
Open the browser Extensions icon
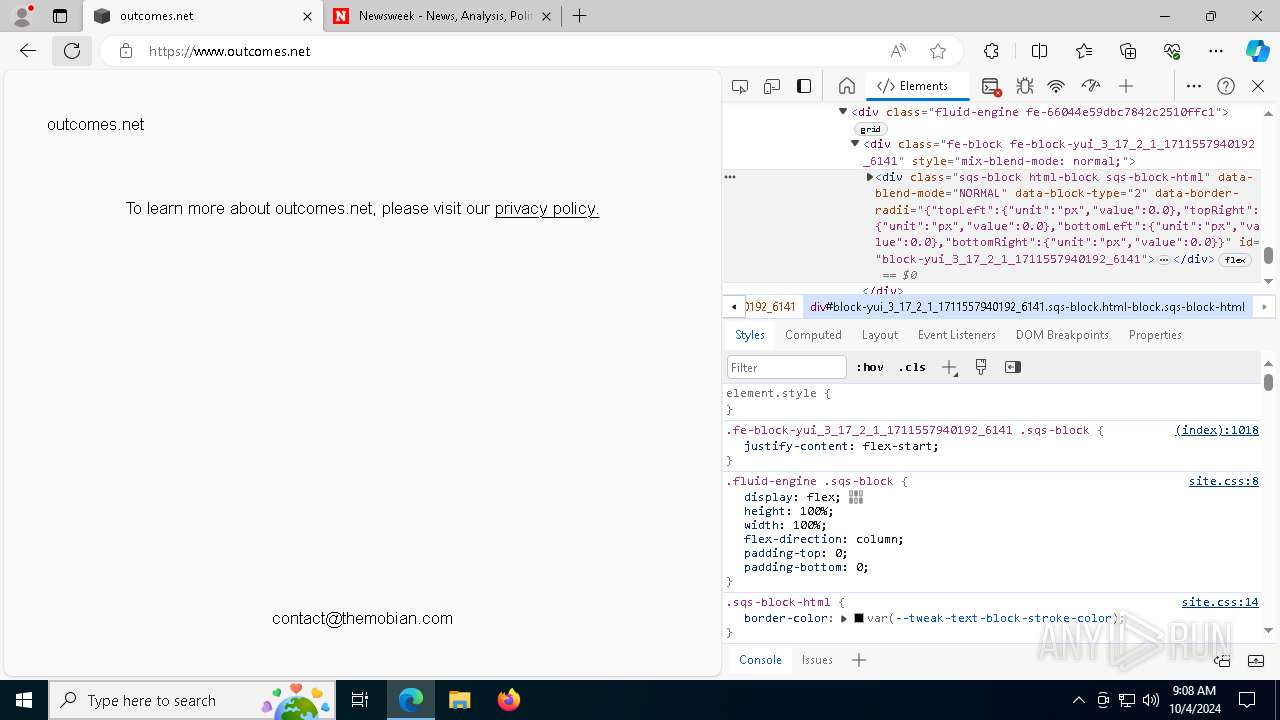(991, 51)
